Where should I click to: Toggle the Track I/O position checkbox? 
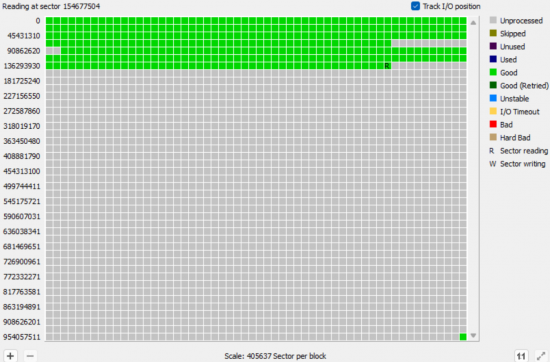click(x=415, y=6)
